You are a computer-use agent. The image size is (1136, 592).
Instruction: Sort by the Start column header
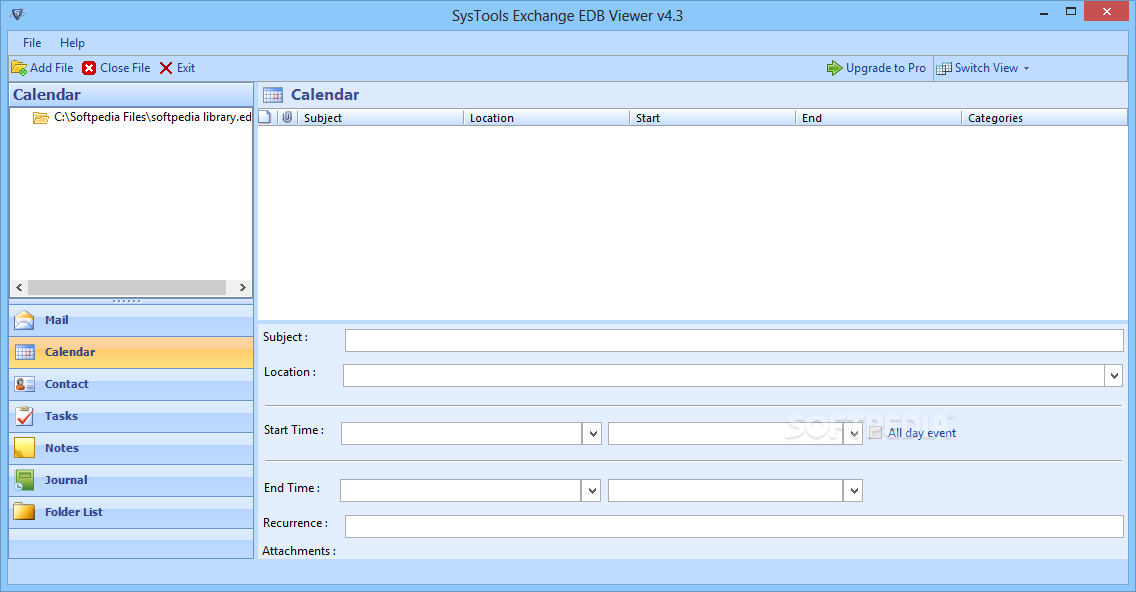[x=712, y=117]
